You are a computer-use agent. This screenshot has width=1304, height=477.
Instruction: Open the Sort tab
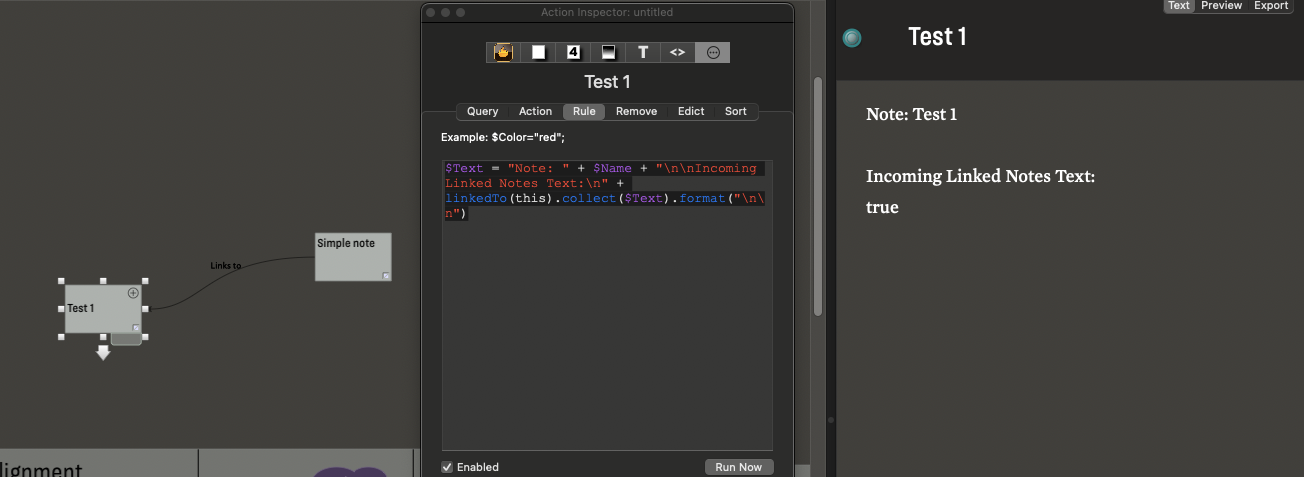click(735, 112)
